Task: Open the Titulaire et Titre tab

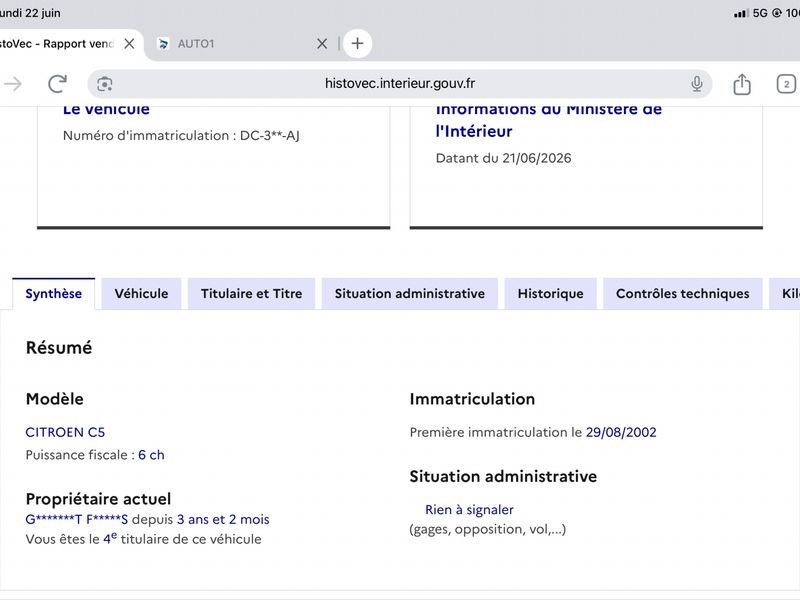Action: point(252,293)
